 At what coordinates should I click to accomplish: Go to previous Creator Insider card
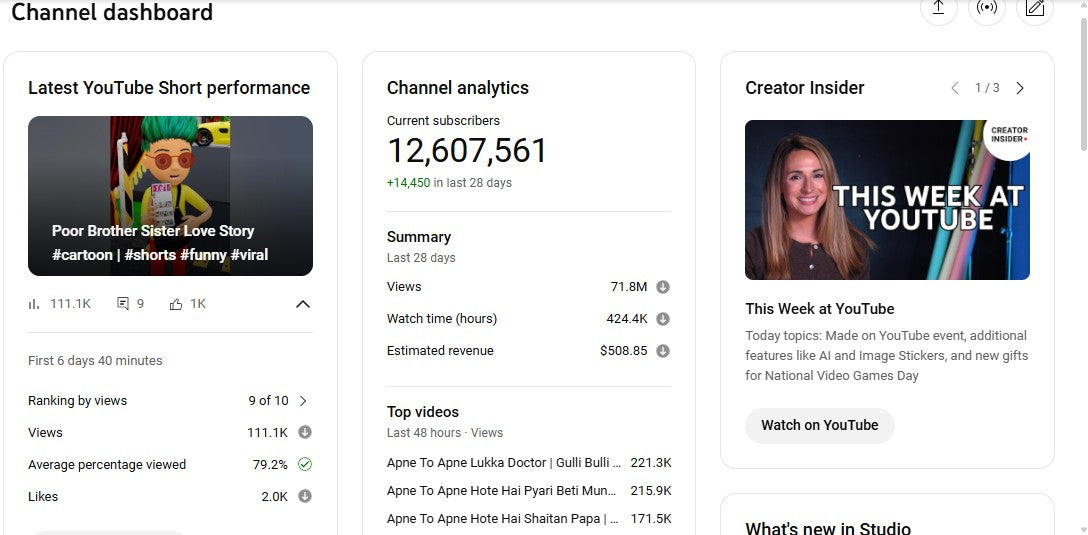(955, 88)
